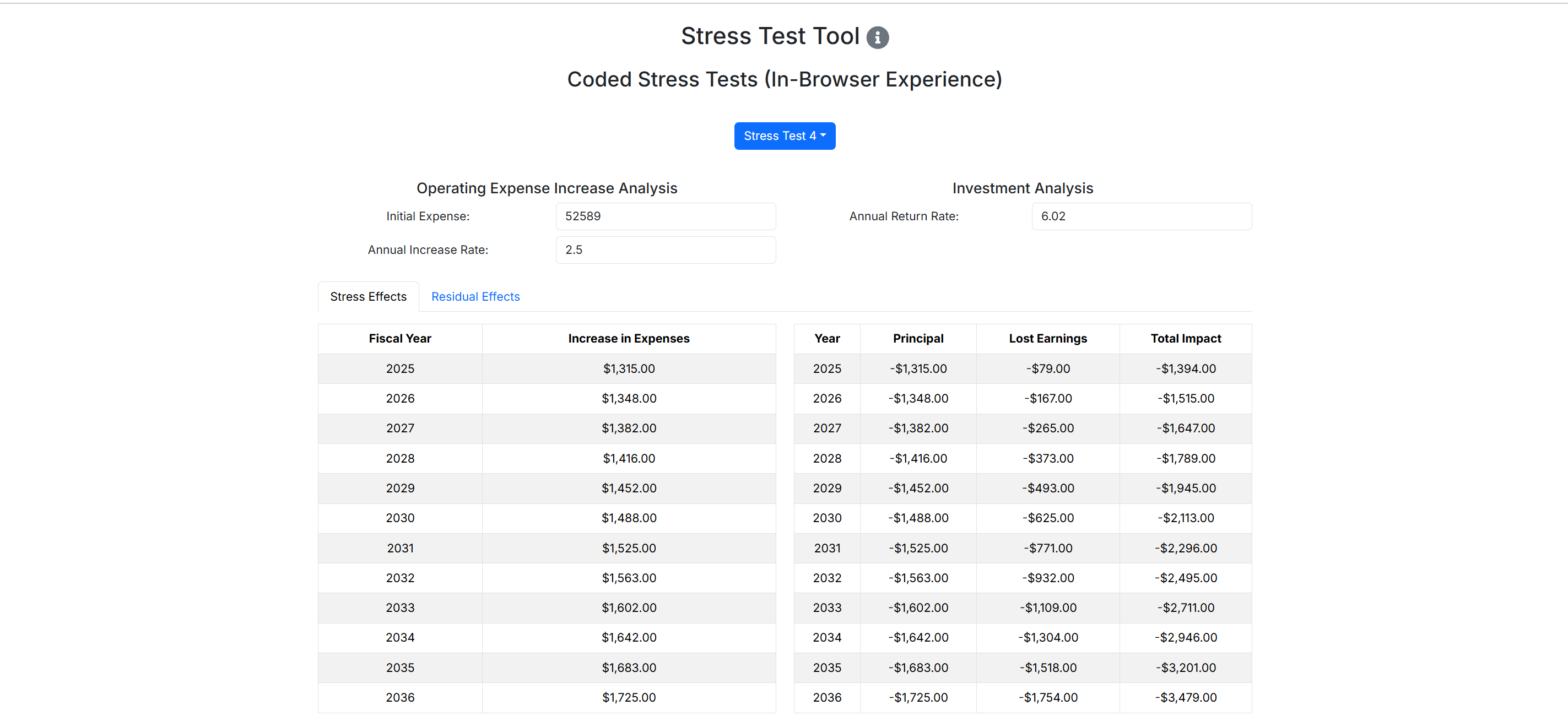1568x727 pixels.
Task: Click the -$2,711.00 total impact value
Action: [1186, 607]
